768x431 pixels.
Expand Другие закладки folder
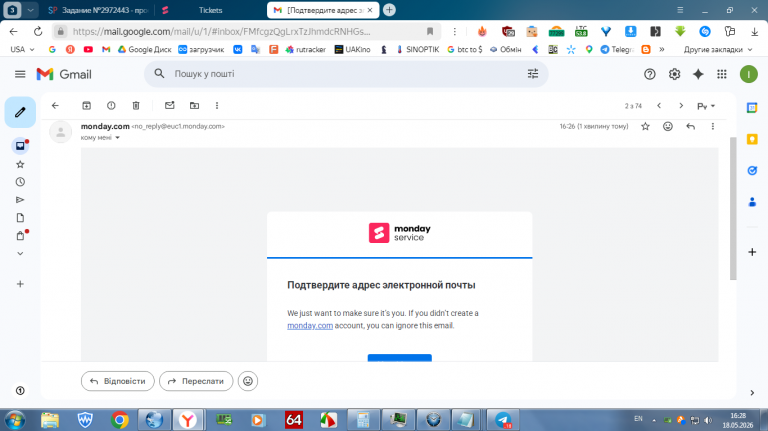point(718,49)
